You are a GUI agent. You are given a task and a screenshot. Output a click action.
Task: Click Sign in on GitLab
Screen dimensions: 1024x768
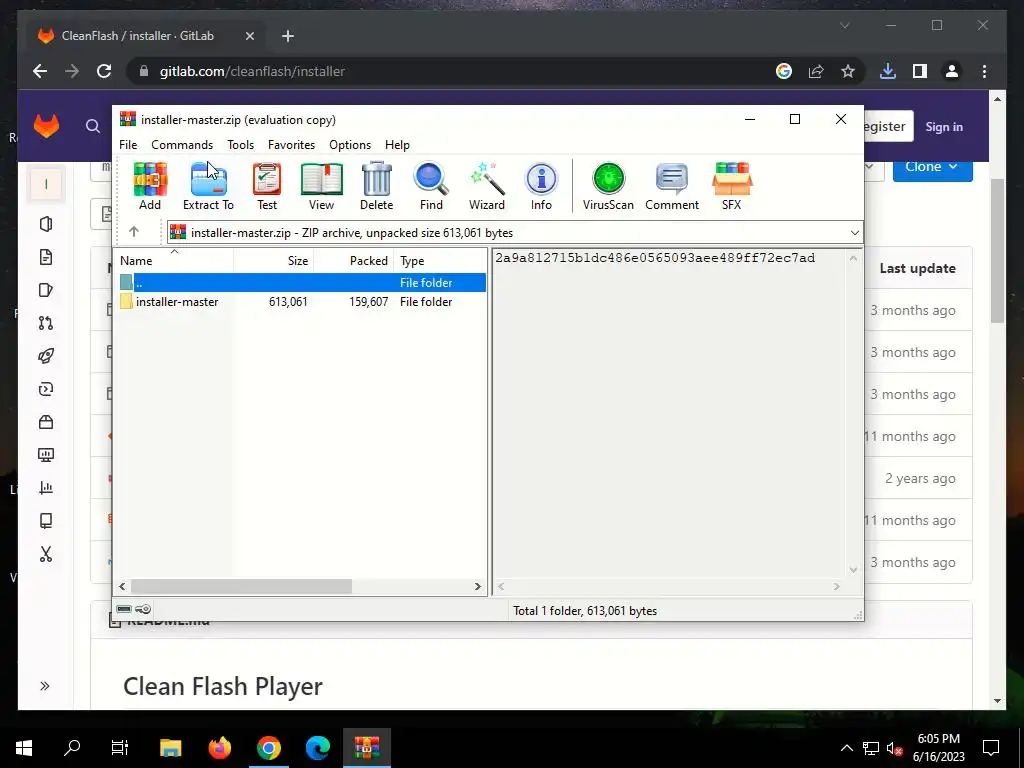click(x=944, y=127)
